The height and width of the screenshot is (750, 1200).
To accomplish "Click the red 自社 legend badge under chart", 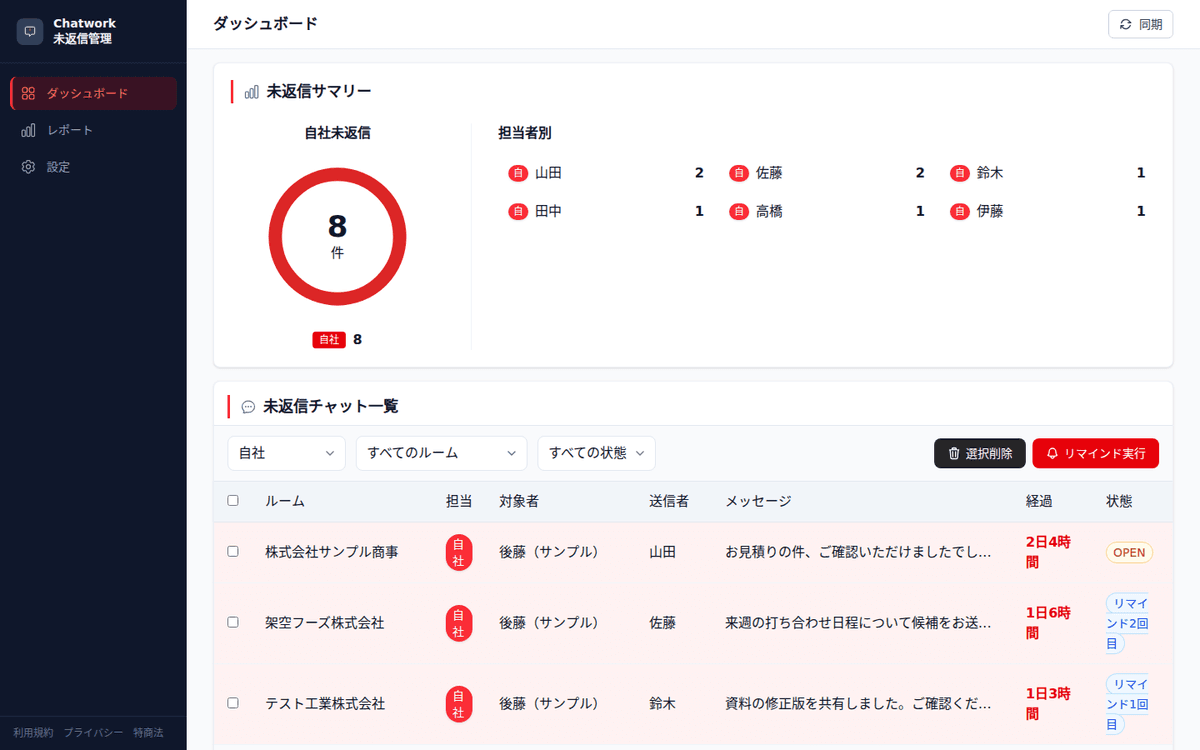I will click(x=329, y=339).
